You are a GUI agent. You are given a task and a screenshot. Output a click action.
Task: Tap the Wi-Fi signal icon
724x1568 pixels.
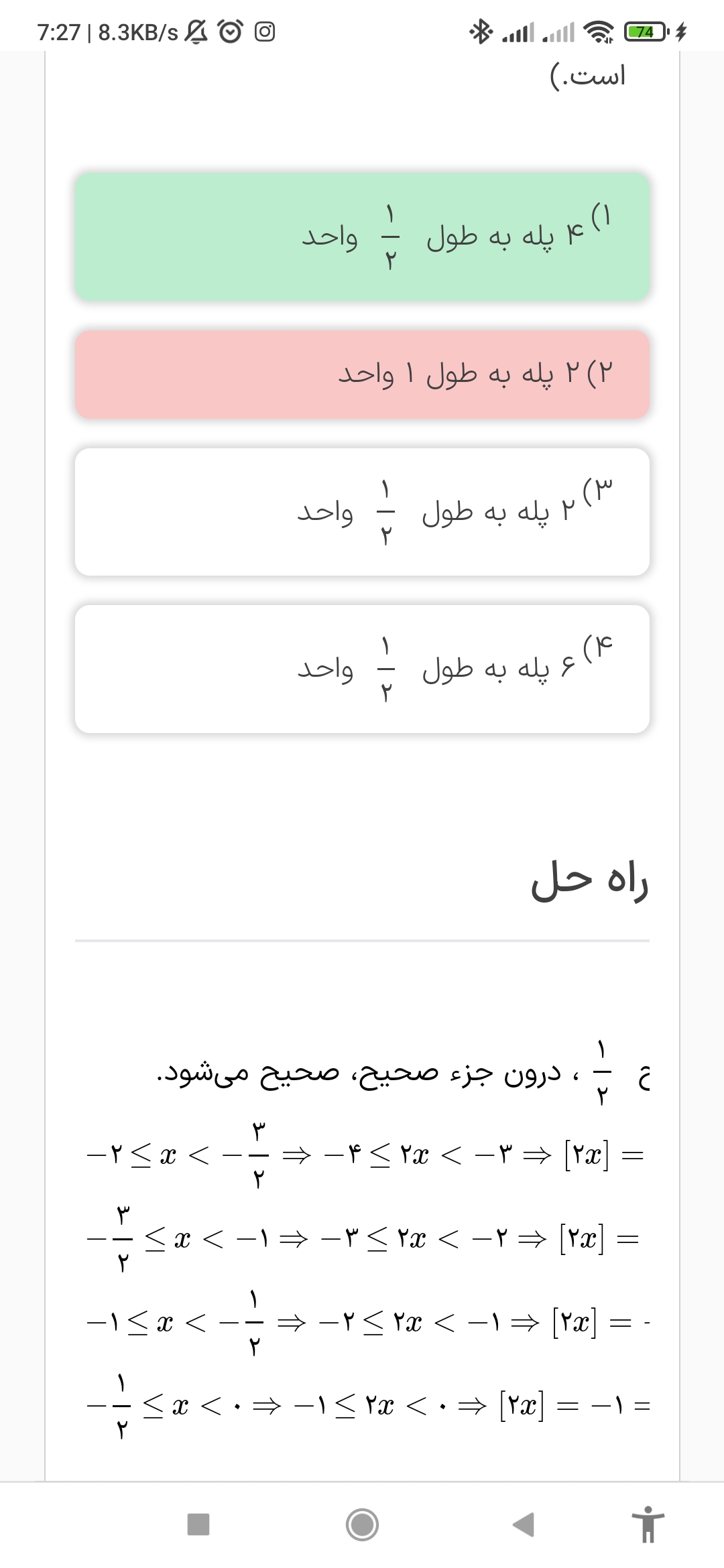click(x=598, y=31)
